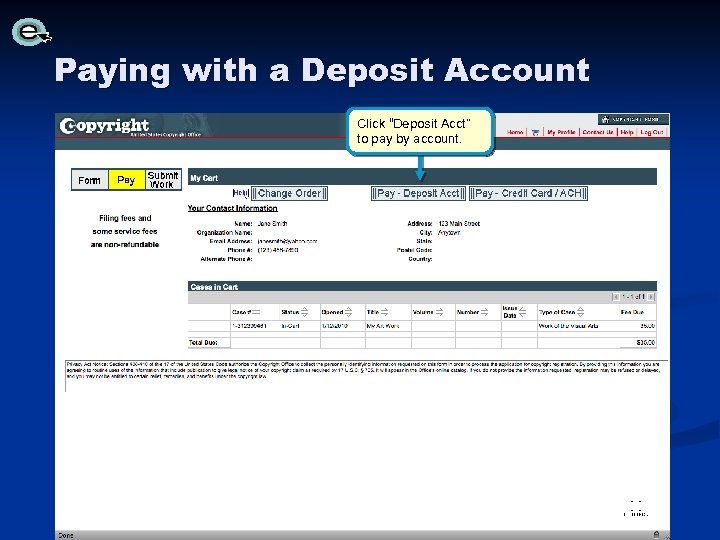Select the Pay step tab
This screenshot has width=720, height=540.
[x=126, y=180]
